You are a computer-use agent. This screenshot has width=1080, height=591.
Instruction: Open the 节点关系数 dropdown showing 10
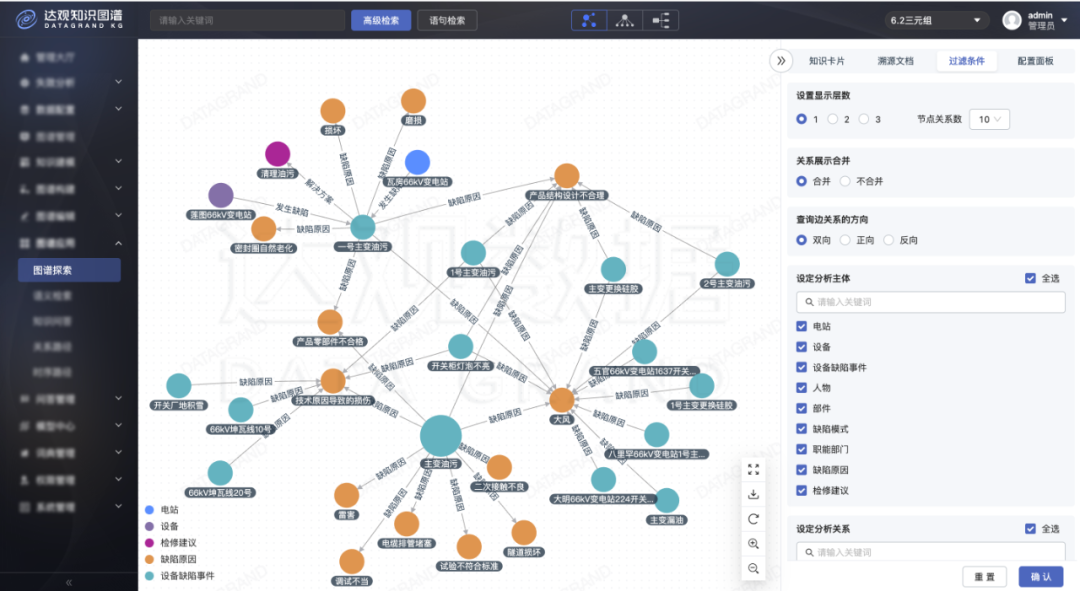click(x=990, y=119)
